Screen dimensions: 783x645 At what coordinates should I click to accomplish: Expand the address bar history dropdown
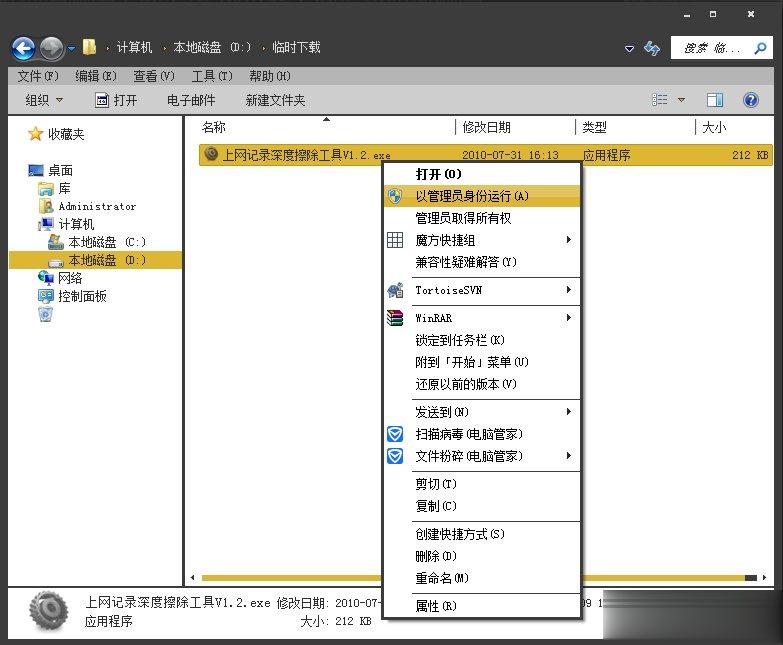[x=629, y=48]
